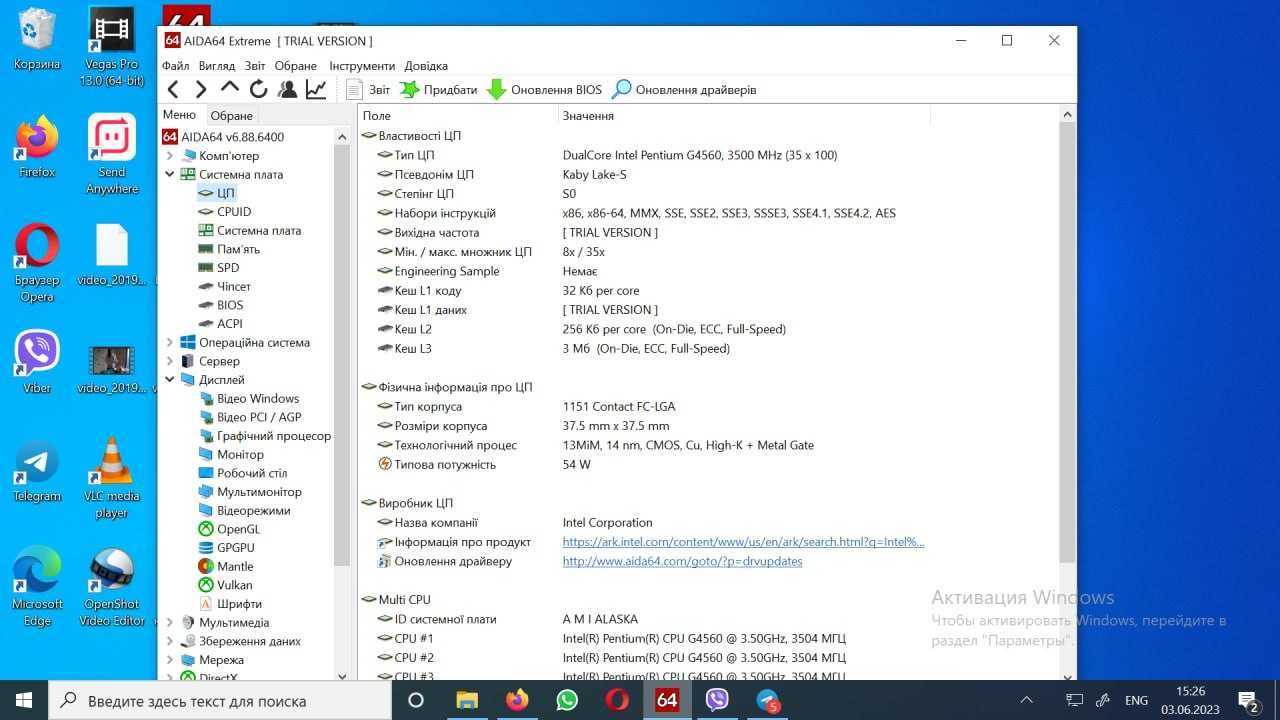This screenshot has height=720, width=1280.
Task: Open the Довідка menu
Action: [426, 66]
